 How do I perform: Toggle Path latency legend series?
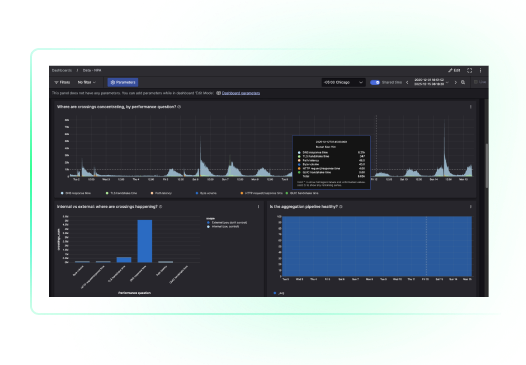161,193
